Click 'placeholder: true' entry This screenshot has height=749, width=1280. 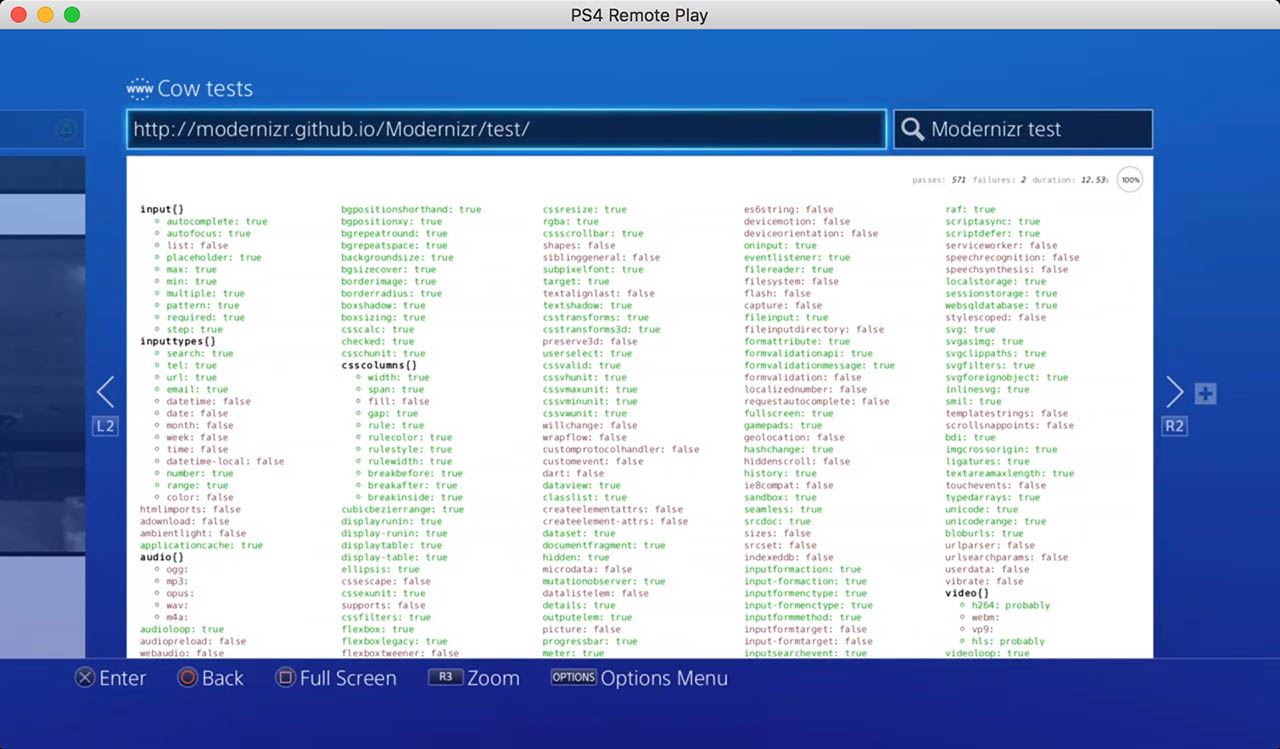214,258
